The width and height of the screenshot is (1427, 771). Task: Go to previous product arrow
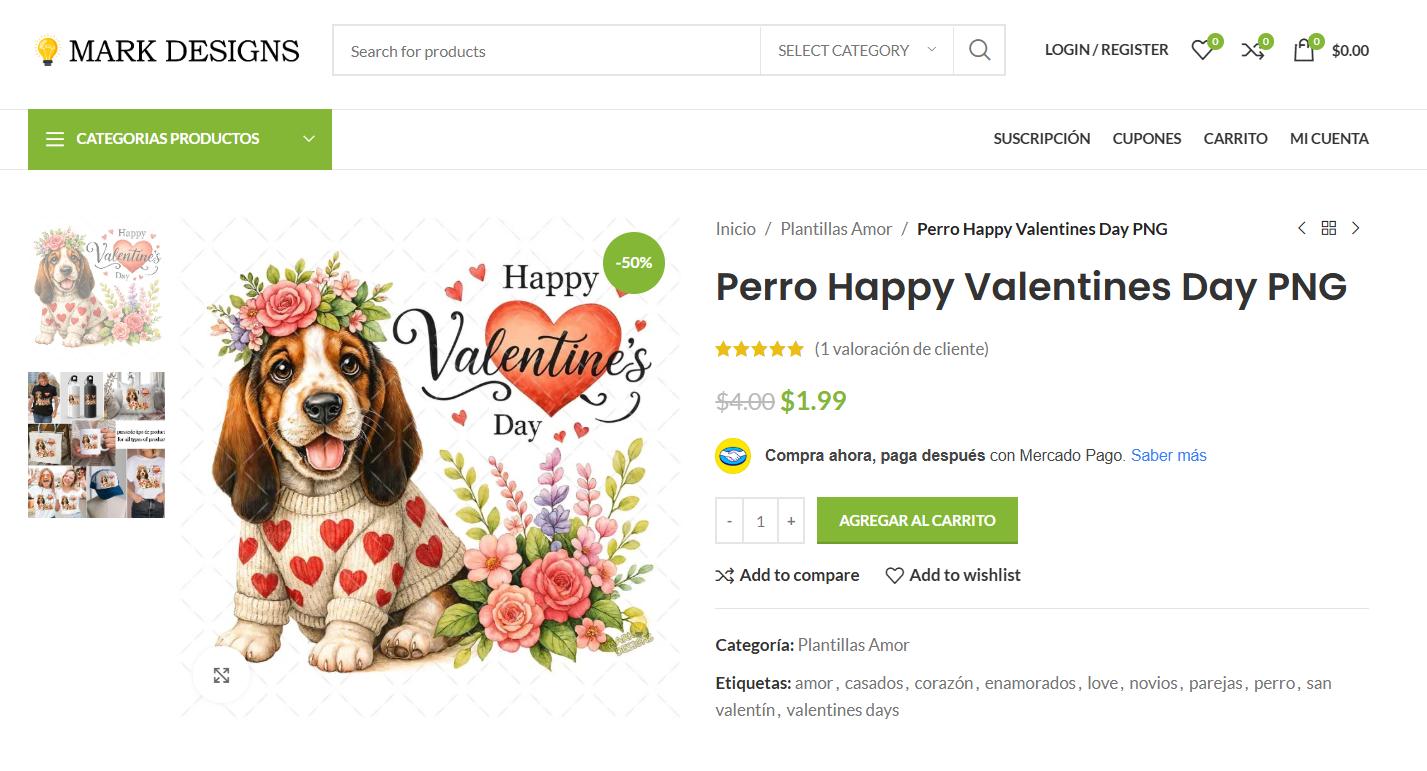click(1301, 228)
